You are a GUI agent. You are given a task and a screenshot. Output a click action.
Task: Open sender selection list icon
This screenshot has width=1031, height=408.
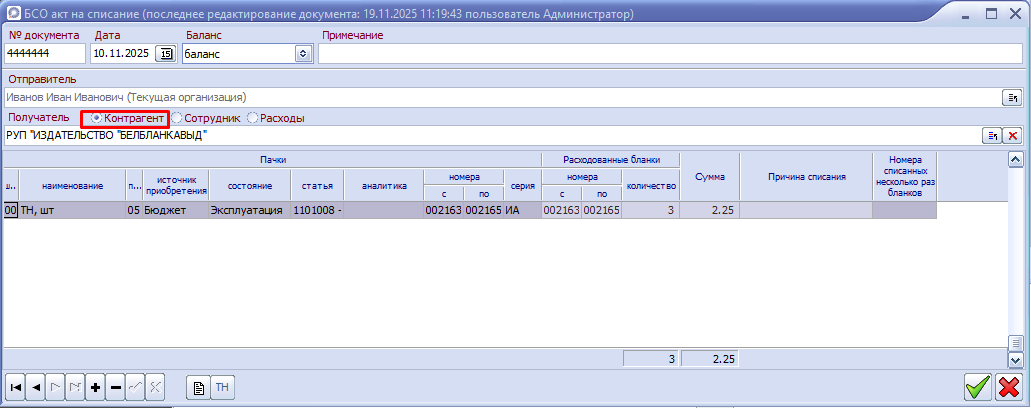click(1011, 97)
